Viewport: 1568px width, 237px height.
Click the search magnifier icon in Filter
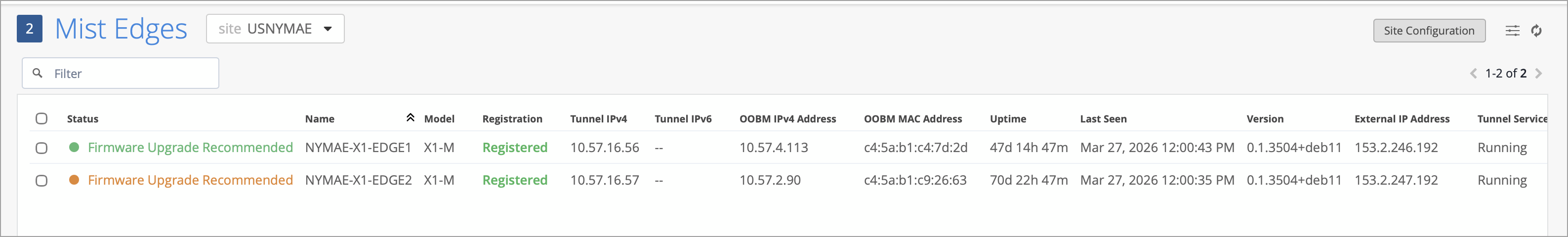tap(38, 73)
